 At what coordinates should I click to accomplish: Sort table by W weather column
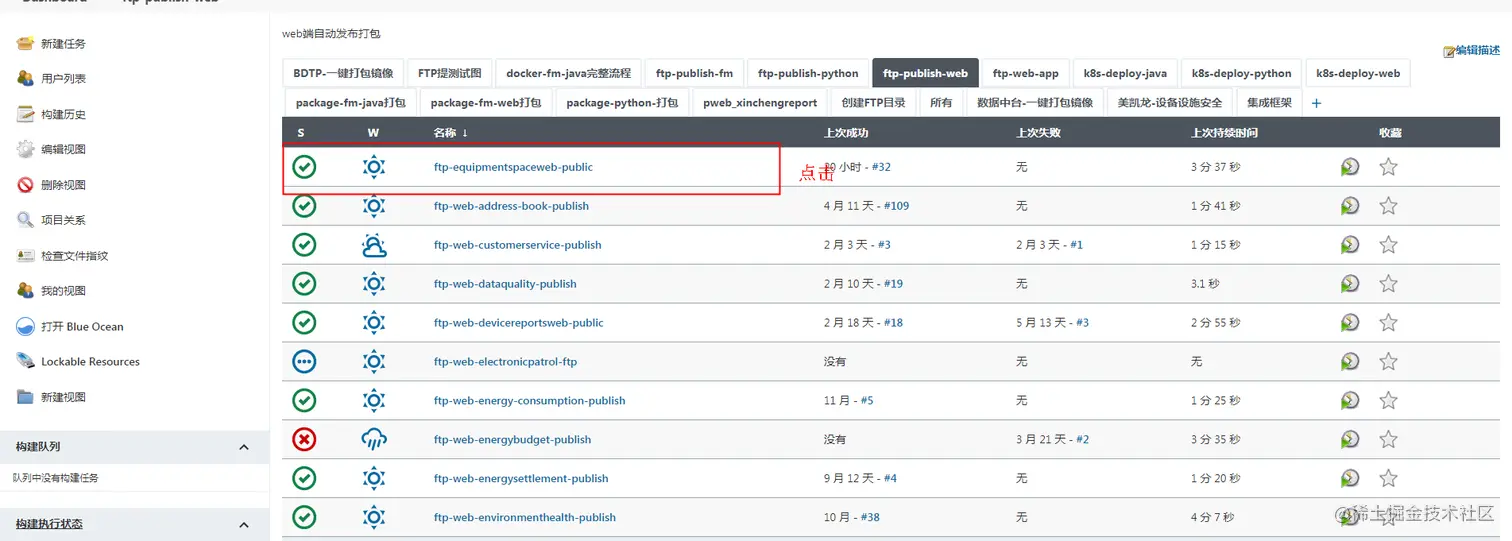tap(373, 132)
